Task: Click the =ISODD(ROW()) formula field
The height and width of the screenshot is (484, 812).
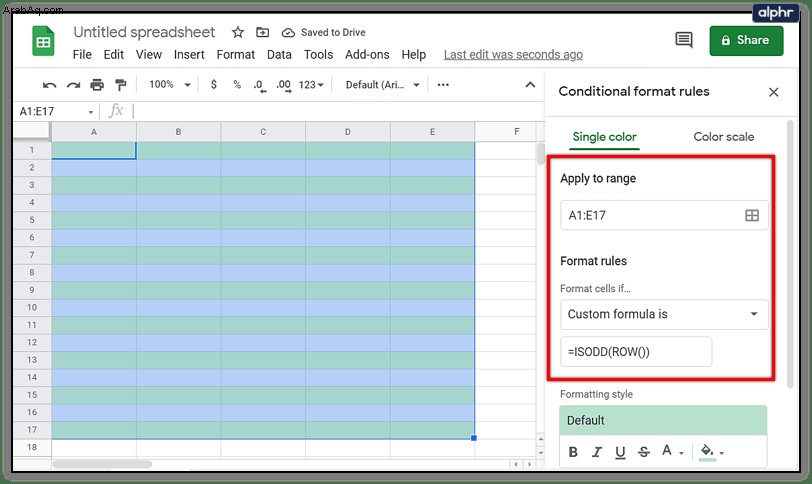Action: 636,352
